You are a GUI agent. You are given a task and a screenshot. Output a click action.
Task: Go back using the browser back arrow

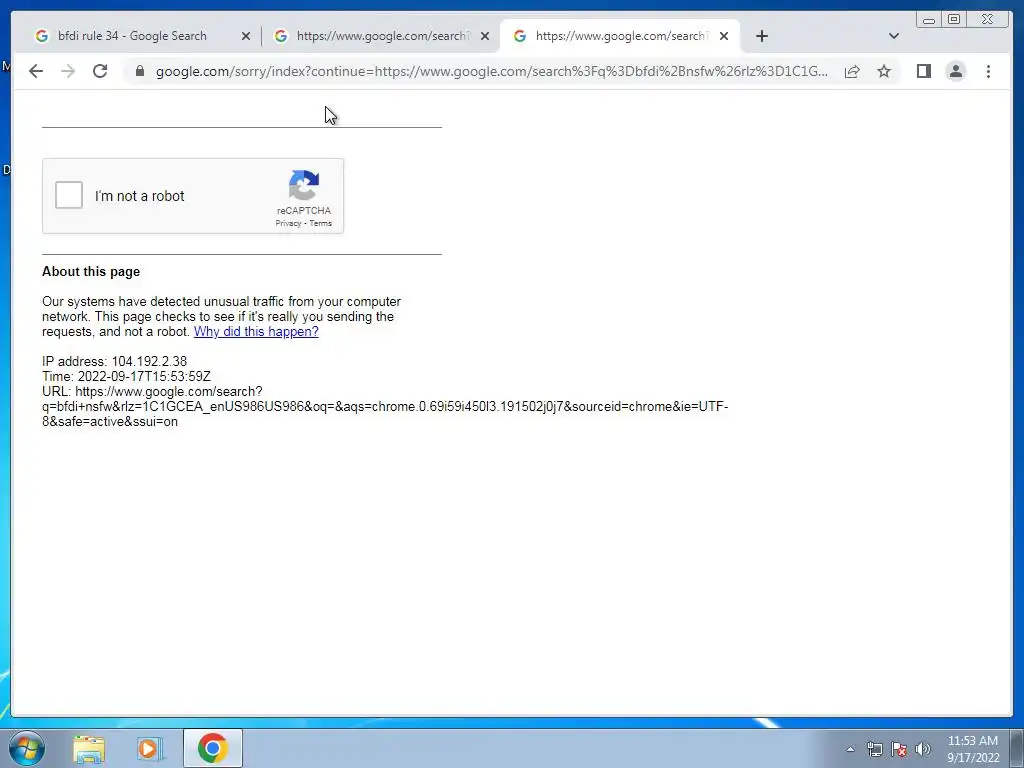(36, 71)
